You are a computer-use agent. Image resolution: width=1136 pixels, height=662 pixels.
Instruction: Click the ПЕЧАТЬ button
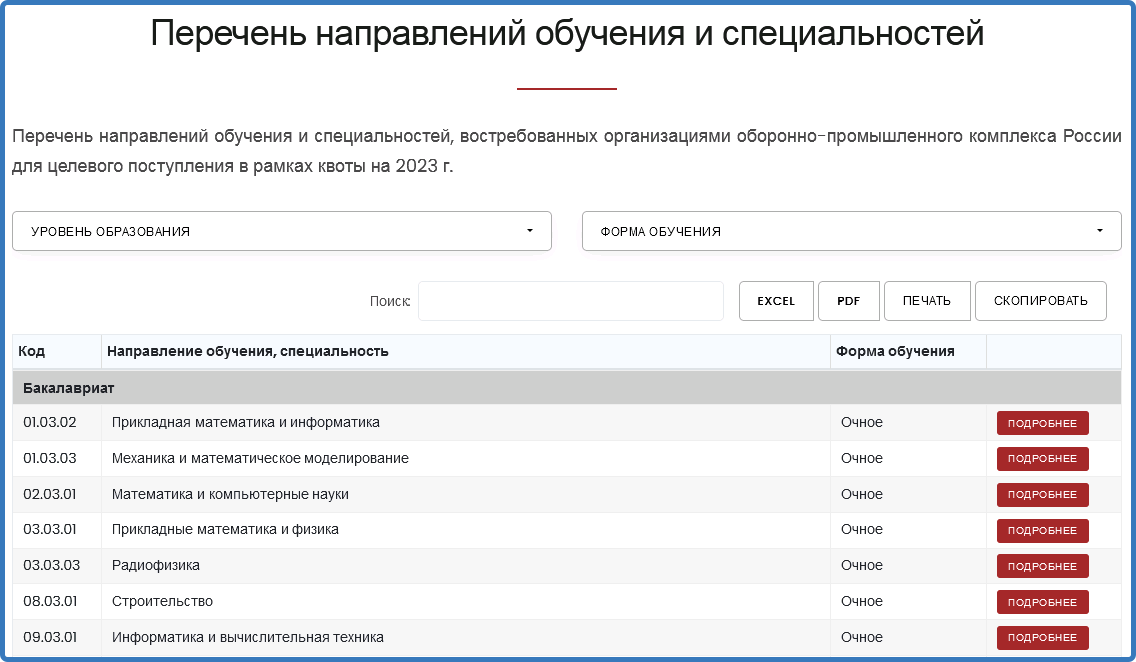click(x=926, y=300)
